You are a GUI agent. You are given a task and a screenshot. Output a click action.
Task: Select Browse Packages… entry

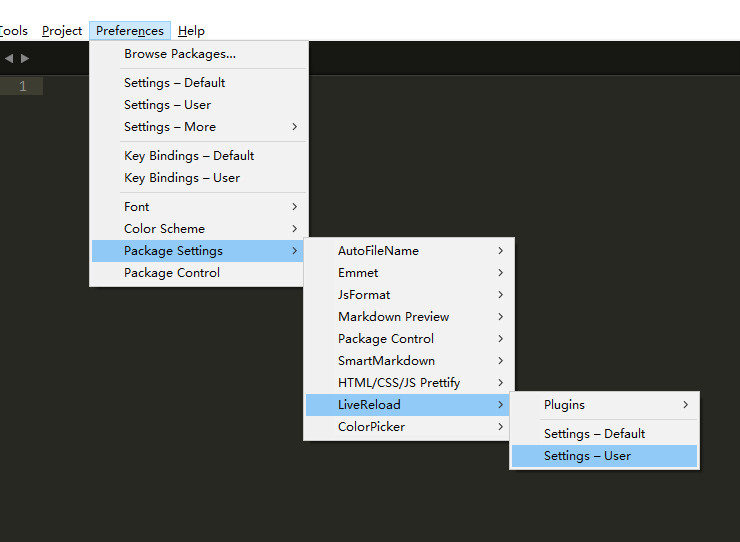coord(198,54)
